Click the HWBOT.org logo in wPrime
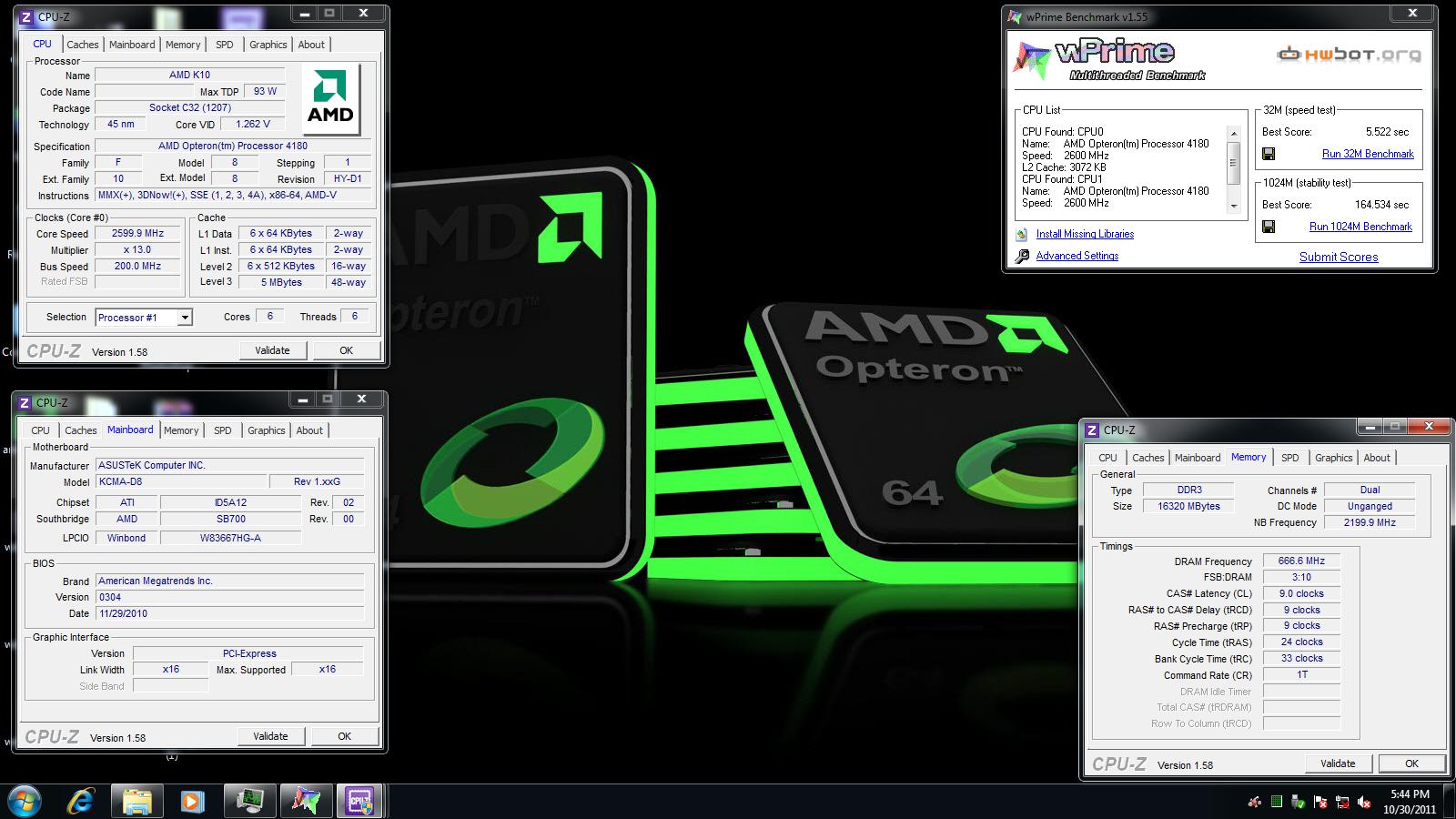Image resolution: width=1456 pixels, height=819 pixels. coord(1349,55)
